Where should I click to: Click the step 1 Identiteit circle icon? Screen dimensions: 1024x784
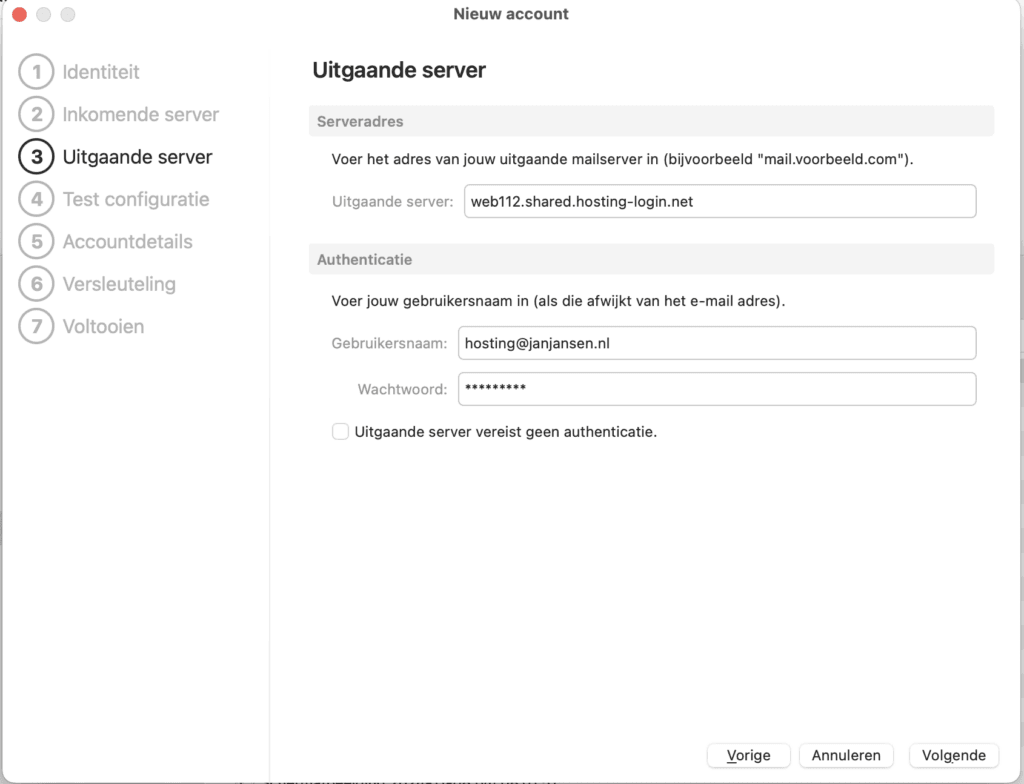[x=36, y=72]
